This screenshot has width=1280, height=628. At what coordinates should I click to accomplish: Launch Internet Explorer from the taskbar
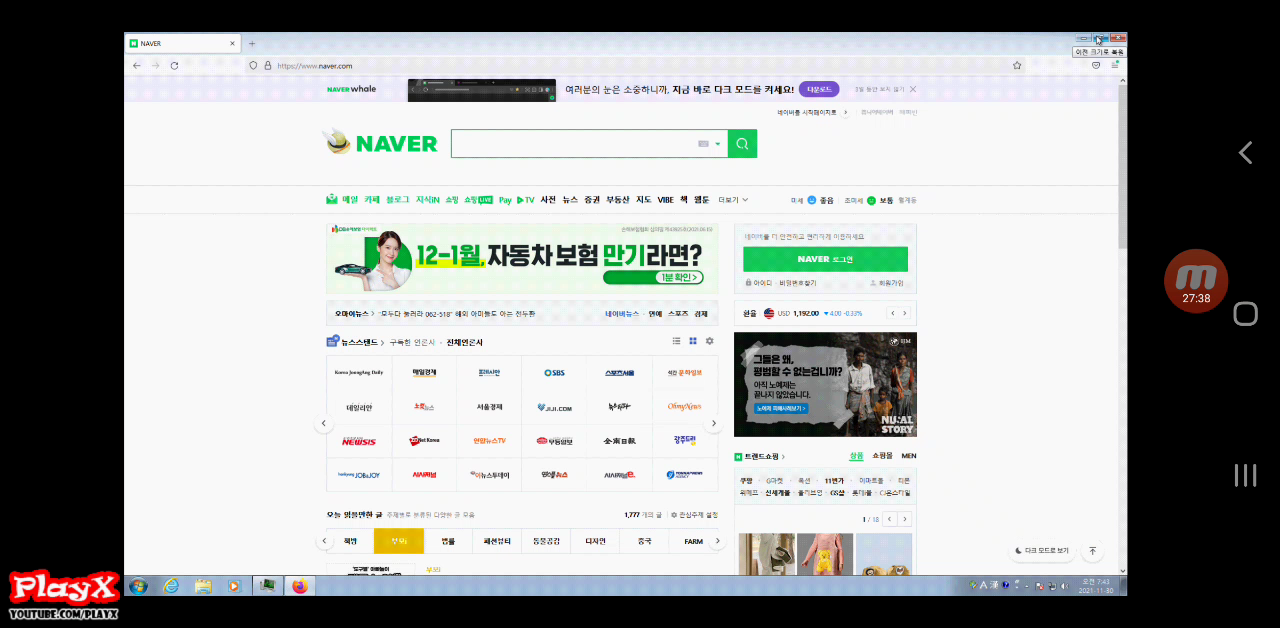[171, 586]
